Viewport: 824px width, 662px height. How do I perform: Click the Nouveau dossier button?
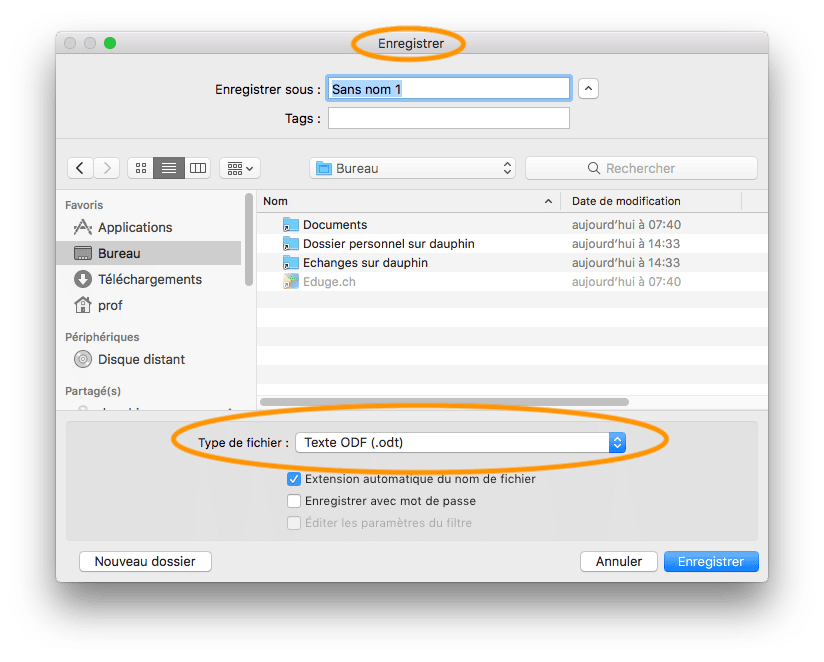(x=145, y=561)
